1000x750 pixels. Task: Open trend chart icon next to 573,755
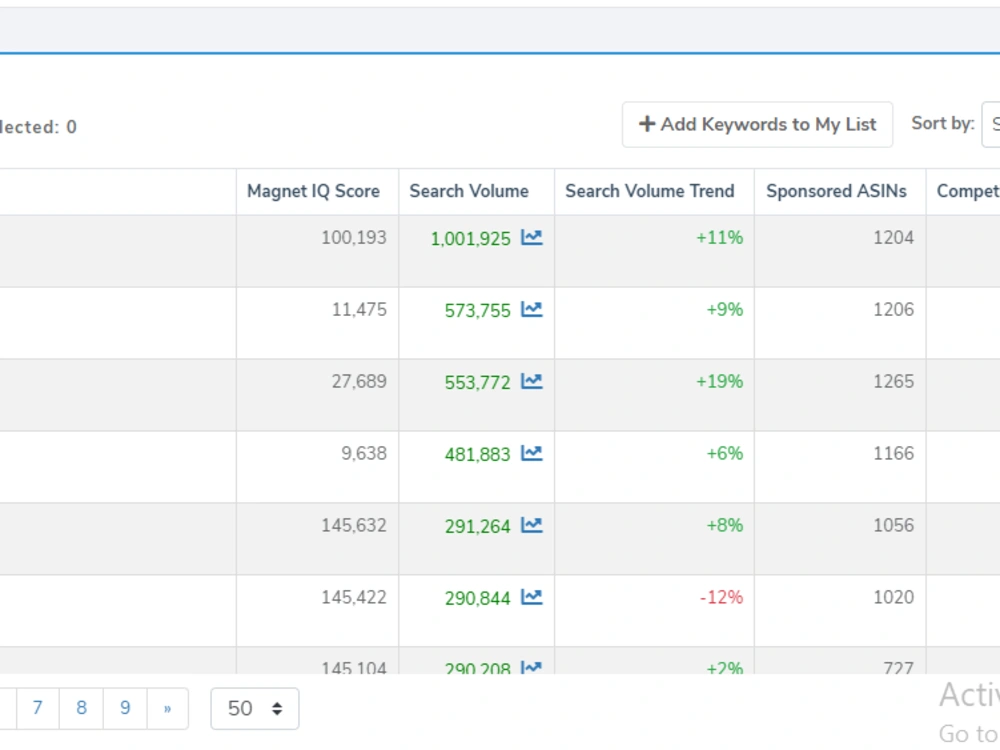click(x=531, y=310)
